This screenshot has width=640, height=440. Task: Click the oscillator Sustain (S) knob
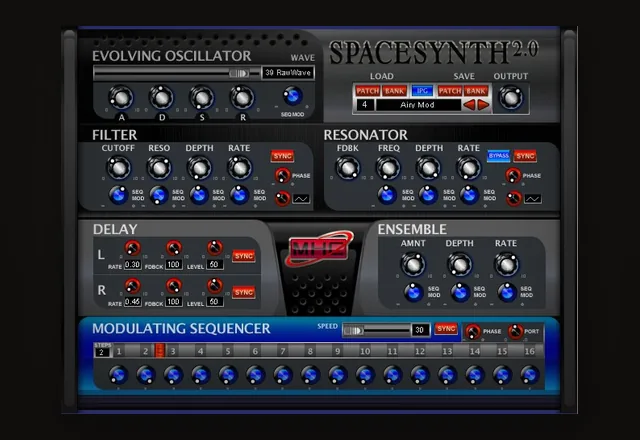202,98
